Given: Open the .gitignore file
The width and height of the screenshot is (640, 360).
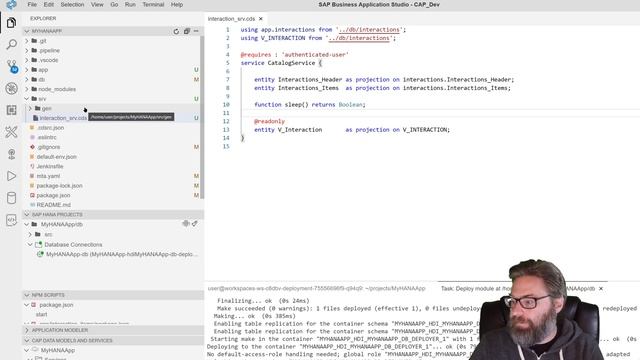Looking at the screenshot, I should click(48, 147).
